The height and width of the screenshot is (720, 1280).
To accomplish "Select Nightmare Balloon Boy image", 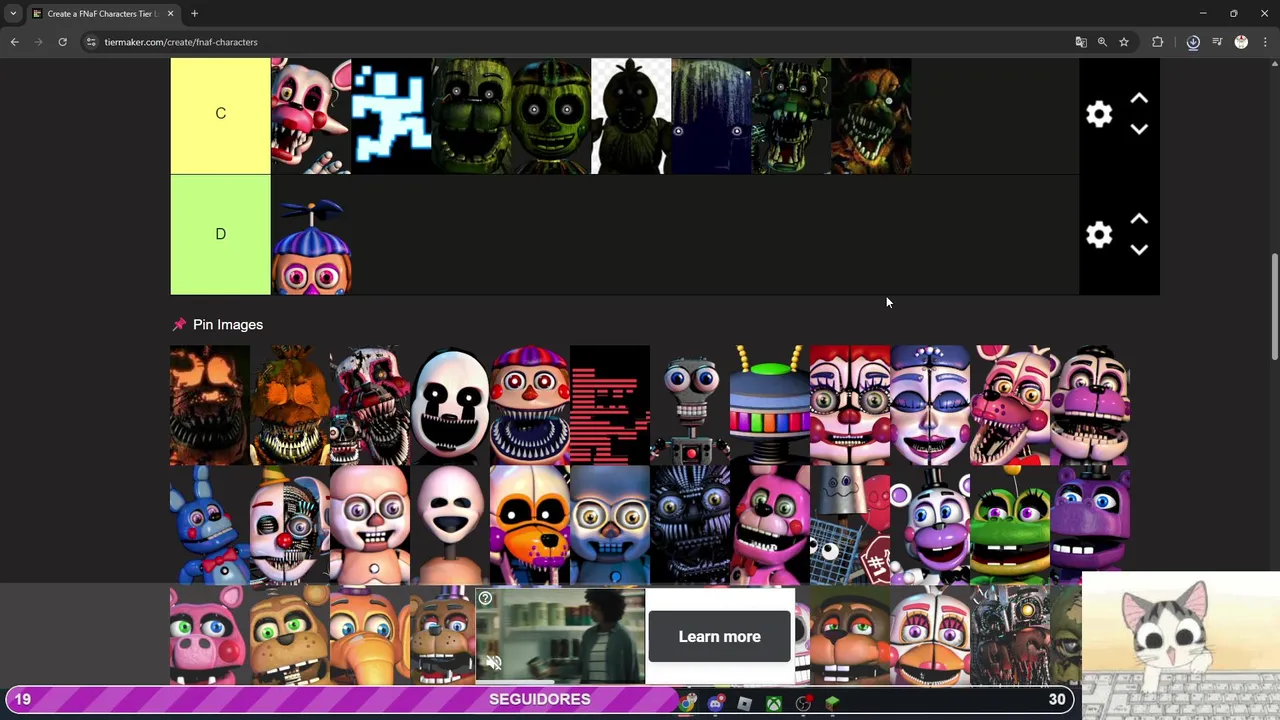I will 530,405.
